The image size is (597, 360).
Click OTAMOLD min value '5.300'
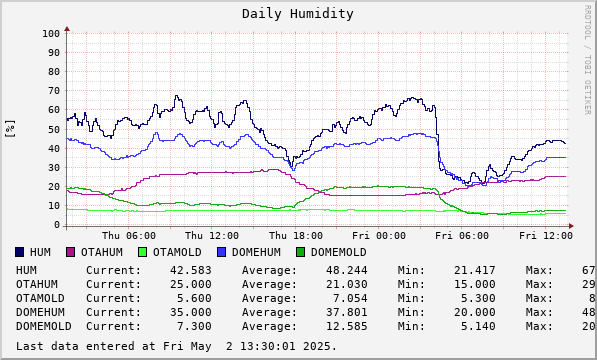[478, 298]
